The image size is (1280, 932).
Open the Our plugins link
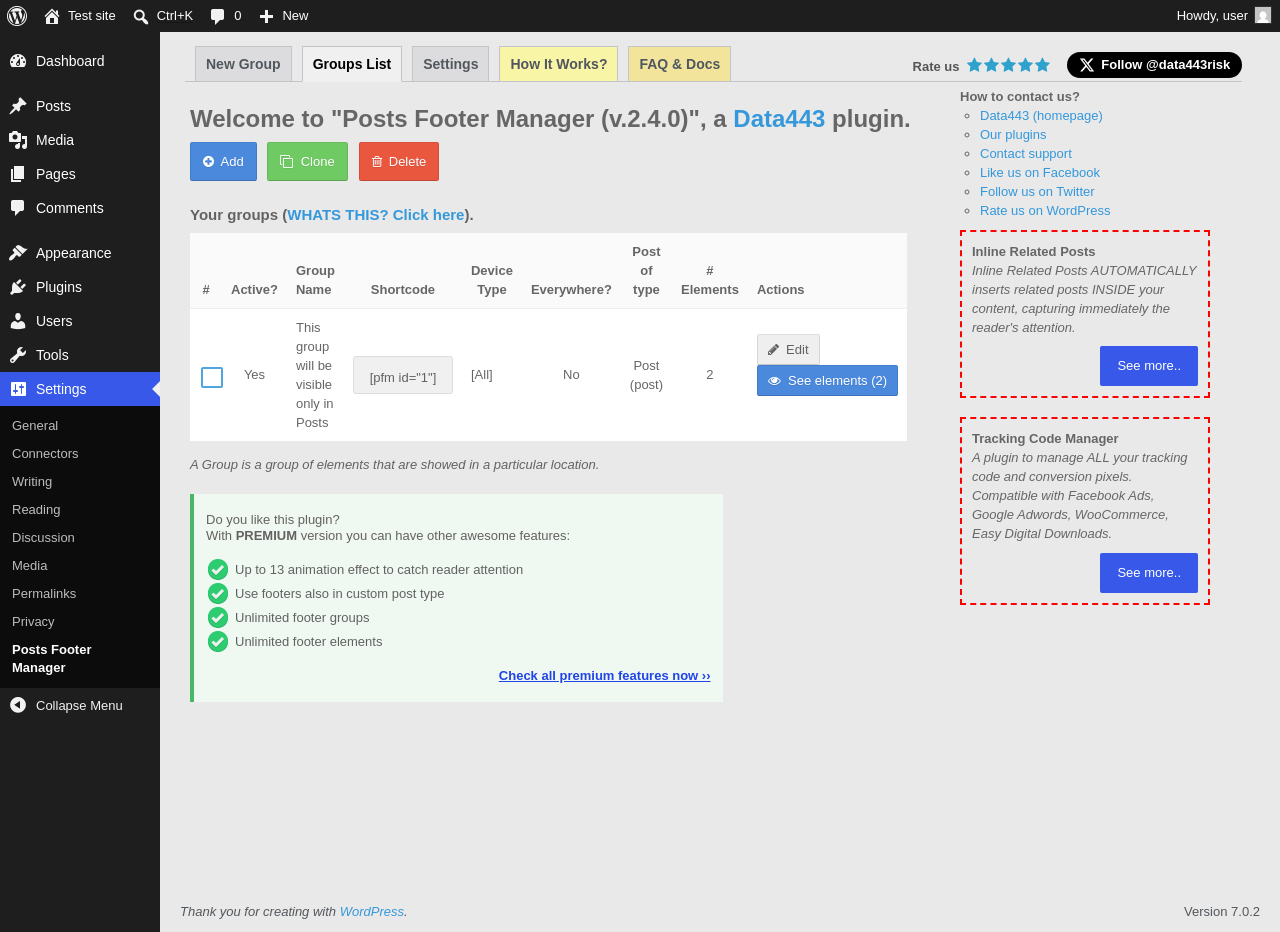[1013, 134]
